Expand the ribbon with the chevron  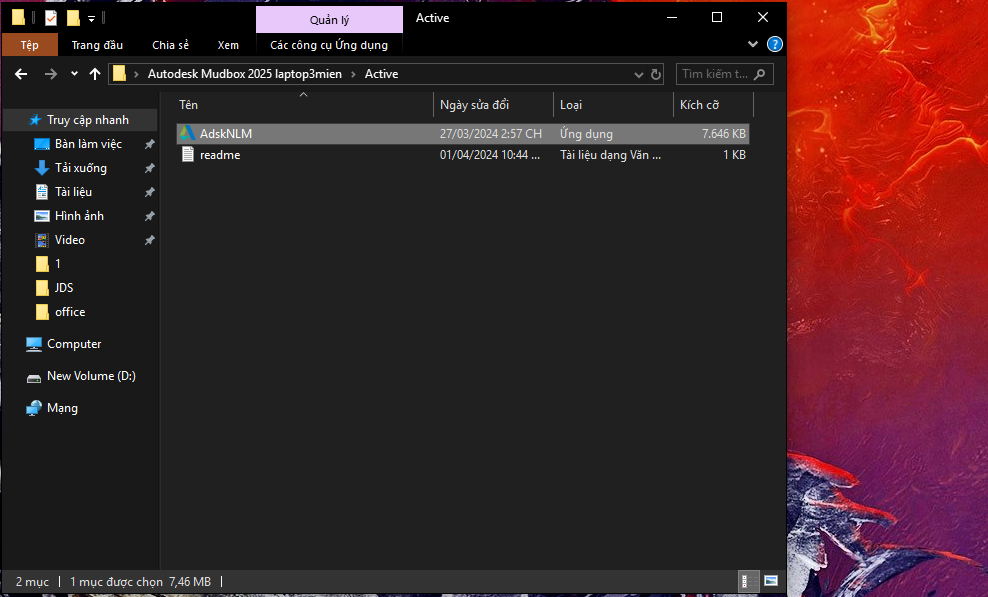click(753, 45)
